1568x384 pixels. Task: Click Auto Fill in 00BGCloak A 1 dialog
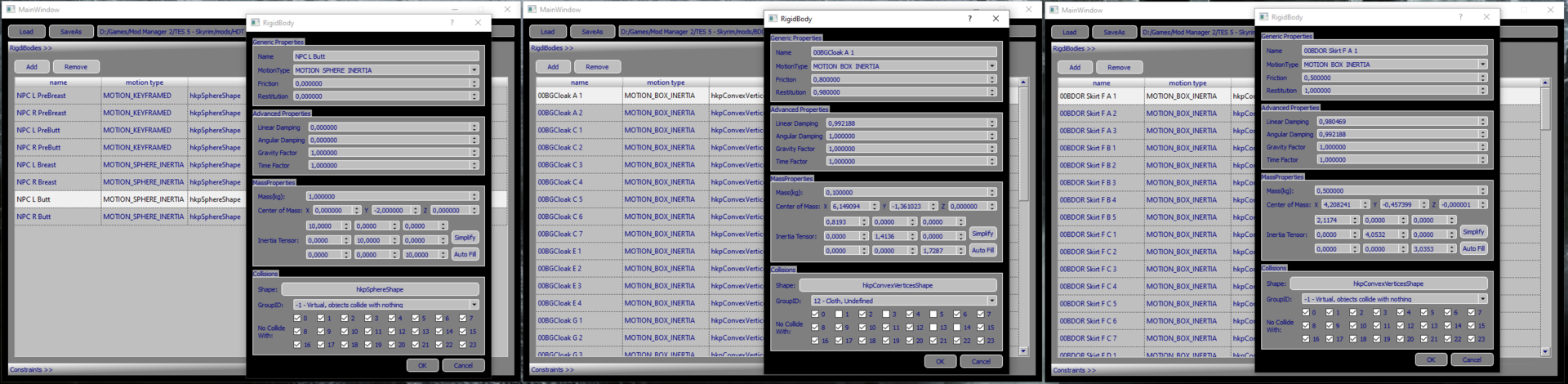point(983,250)
